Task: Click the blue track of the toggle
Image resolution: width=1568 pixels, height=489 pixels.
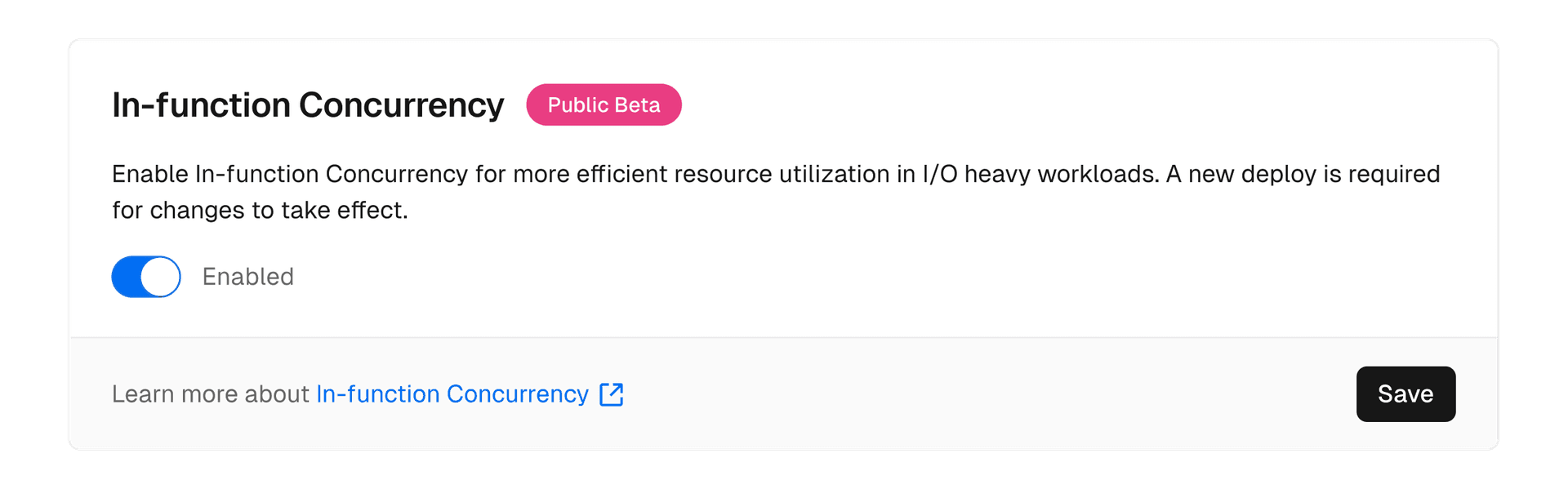Action: click(x=127, y=277)
